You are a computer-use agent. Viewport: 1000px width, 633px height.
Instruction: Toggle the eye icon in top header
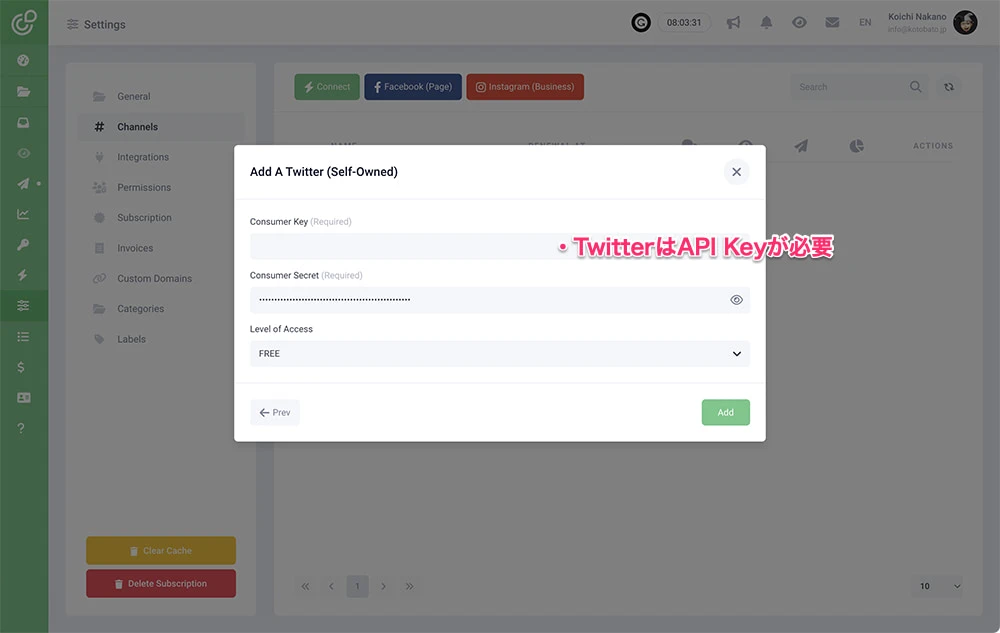pyautogui.click(x=799, y=22)
